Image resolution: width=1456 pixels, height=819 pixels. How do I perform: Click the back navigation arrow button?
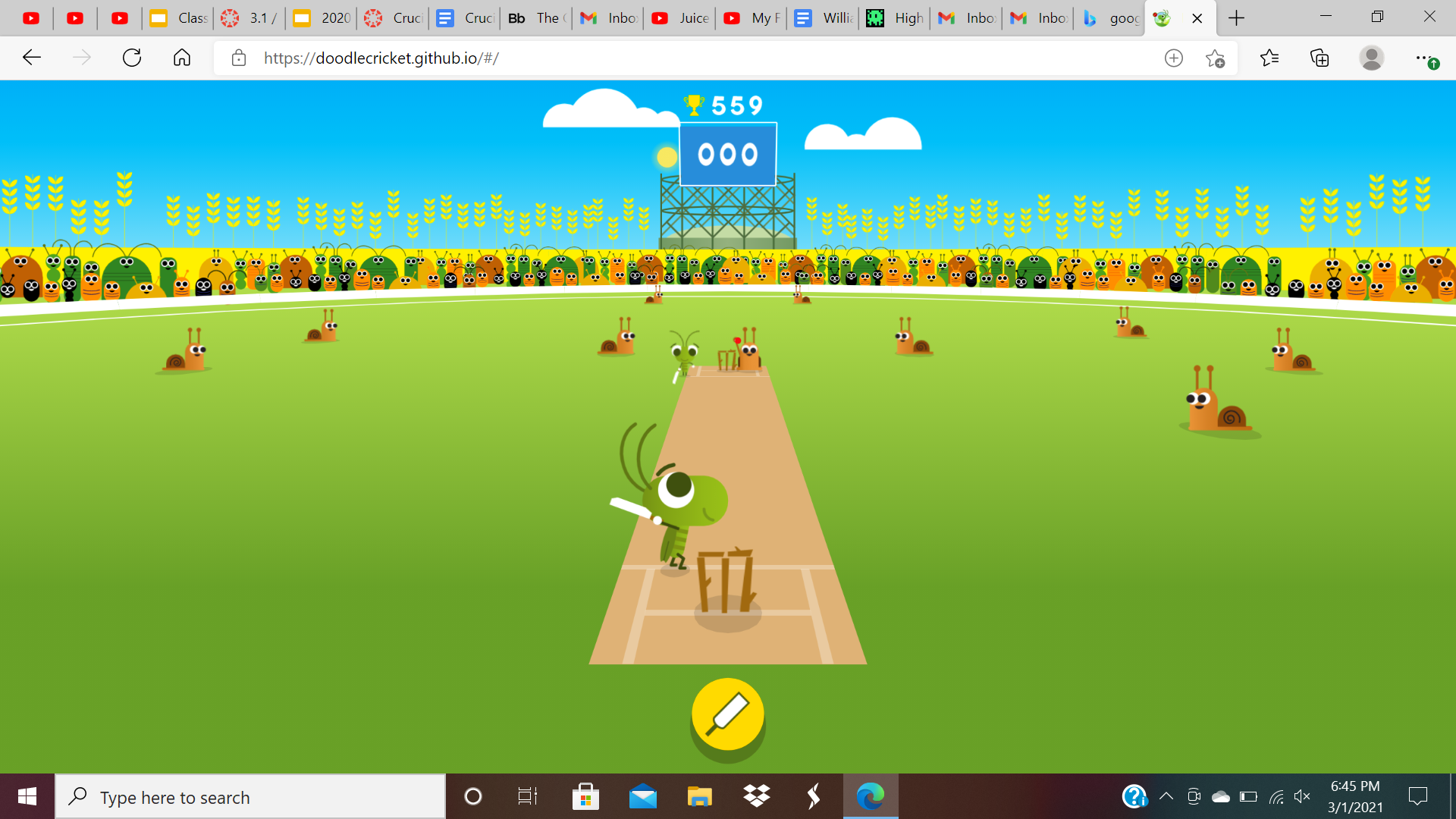(x=31, y=57)
